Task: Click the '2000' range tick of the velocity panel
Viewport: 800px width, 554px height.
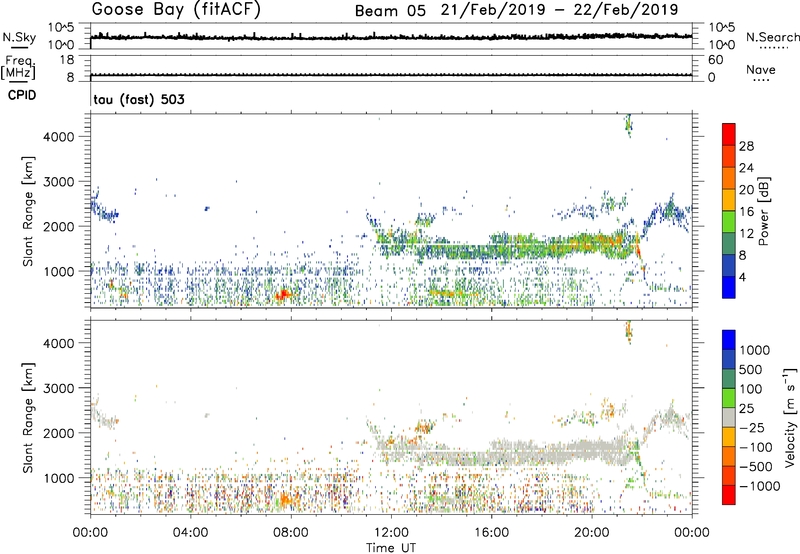Action: (58, 433)
